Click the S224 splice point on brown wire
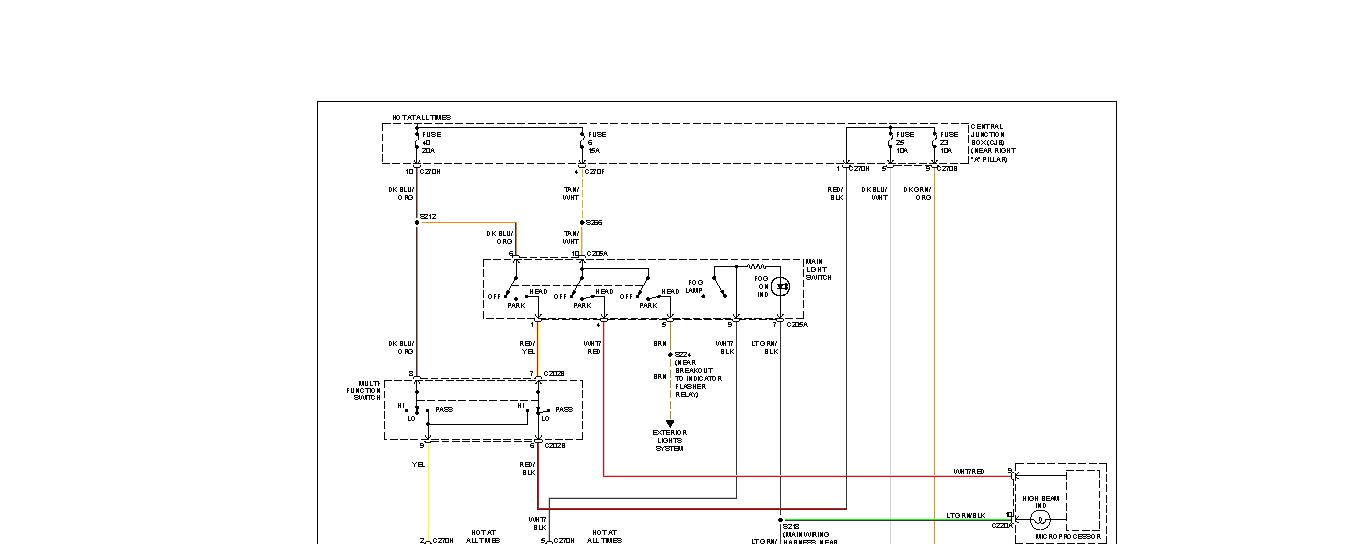1346x545 pixels. (x=670, y=354)
